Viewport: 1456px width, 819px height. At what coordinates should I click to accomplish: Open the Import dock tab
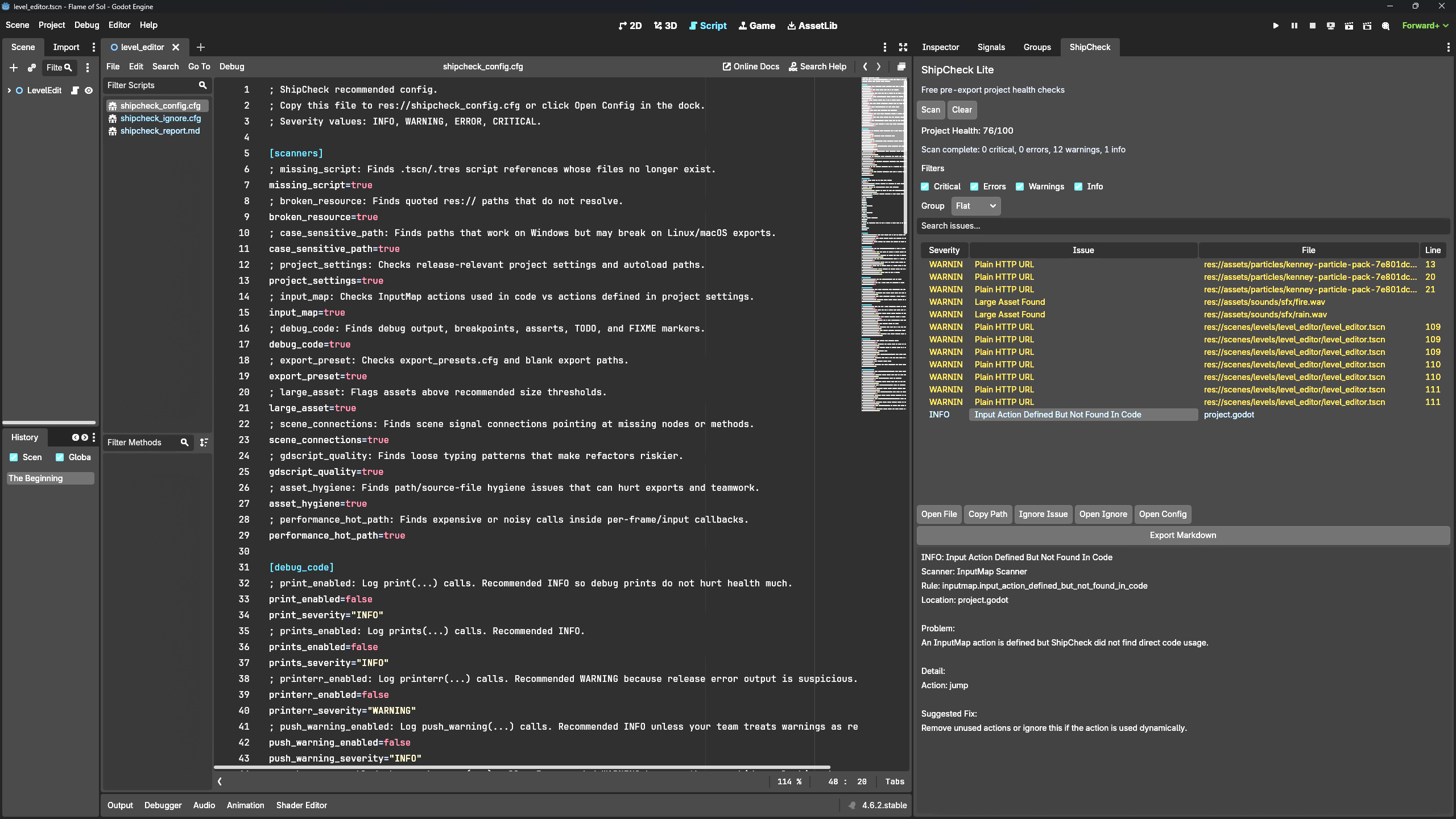[66, 47]
